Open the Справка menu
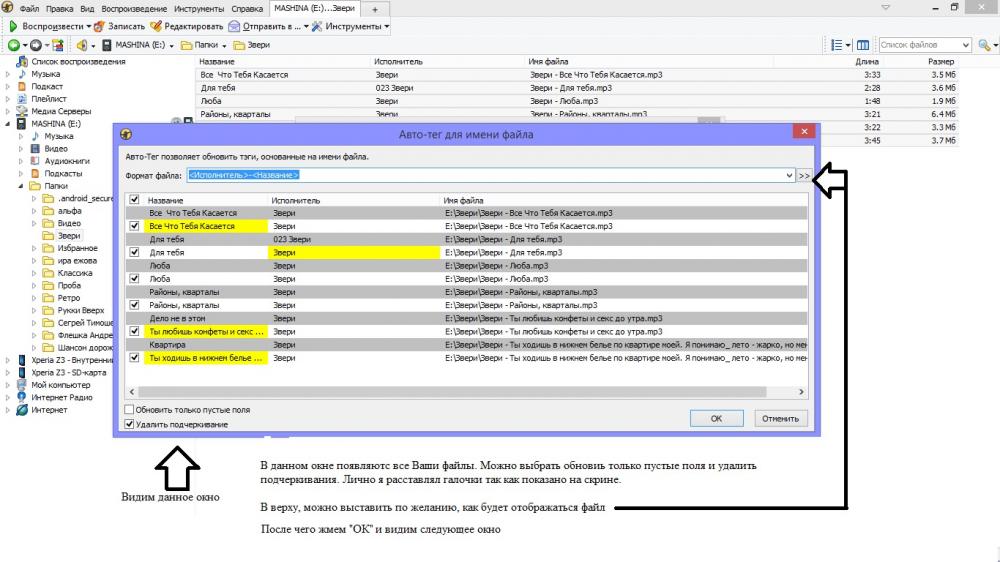Screen dimensions: 1000x562 pyautogui.click(x=247, y=9)
